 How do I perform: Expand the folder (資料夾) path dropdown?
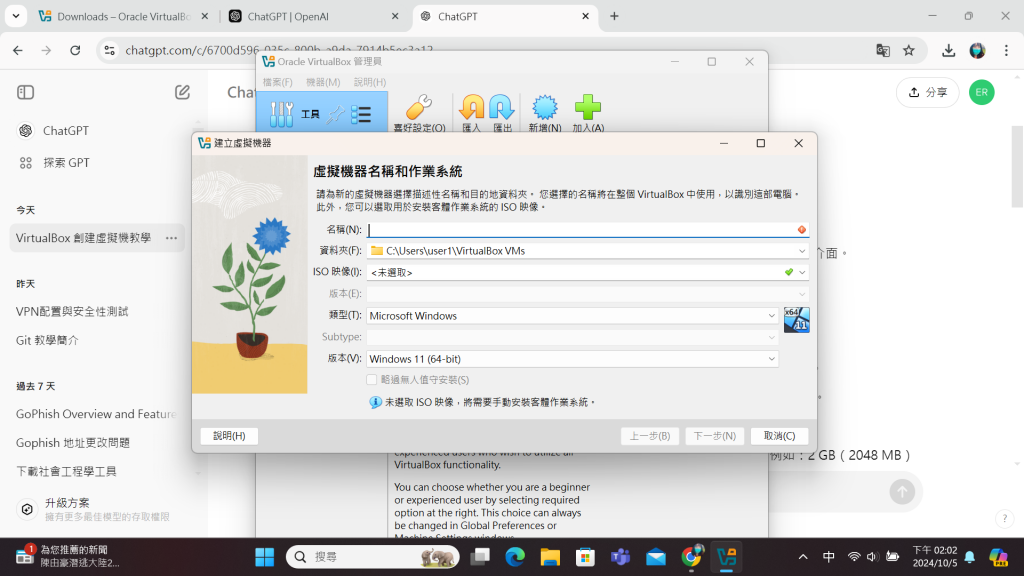(x=801, y=251)
